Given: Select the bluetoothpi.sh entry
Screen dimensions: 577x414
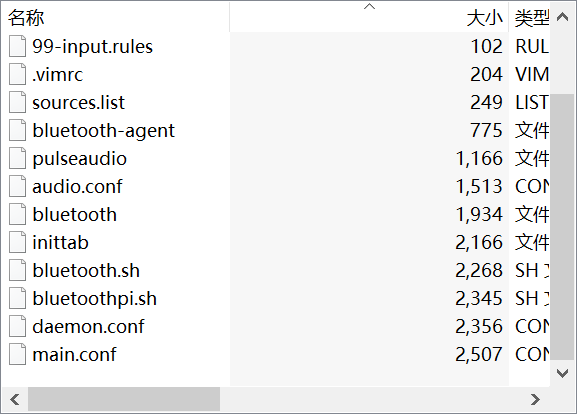Looking at the screenshot, I should [x=95, y=298].
